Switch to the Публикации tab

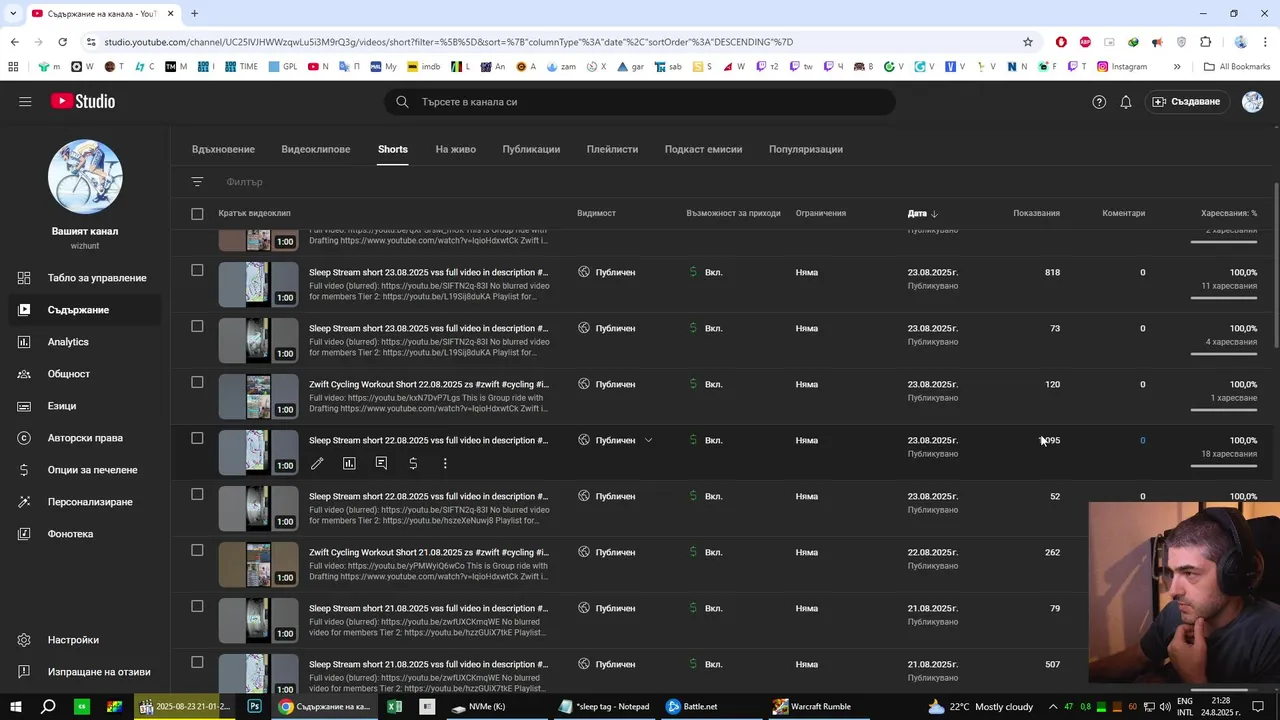pos(531,149)
